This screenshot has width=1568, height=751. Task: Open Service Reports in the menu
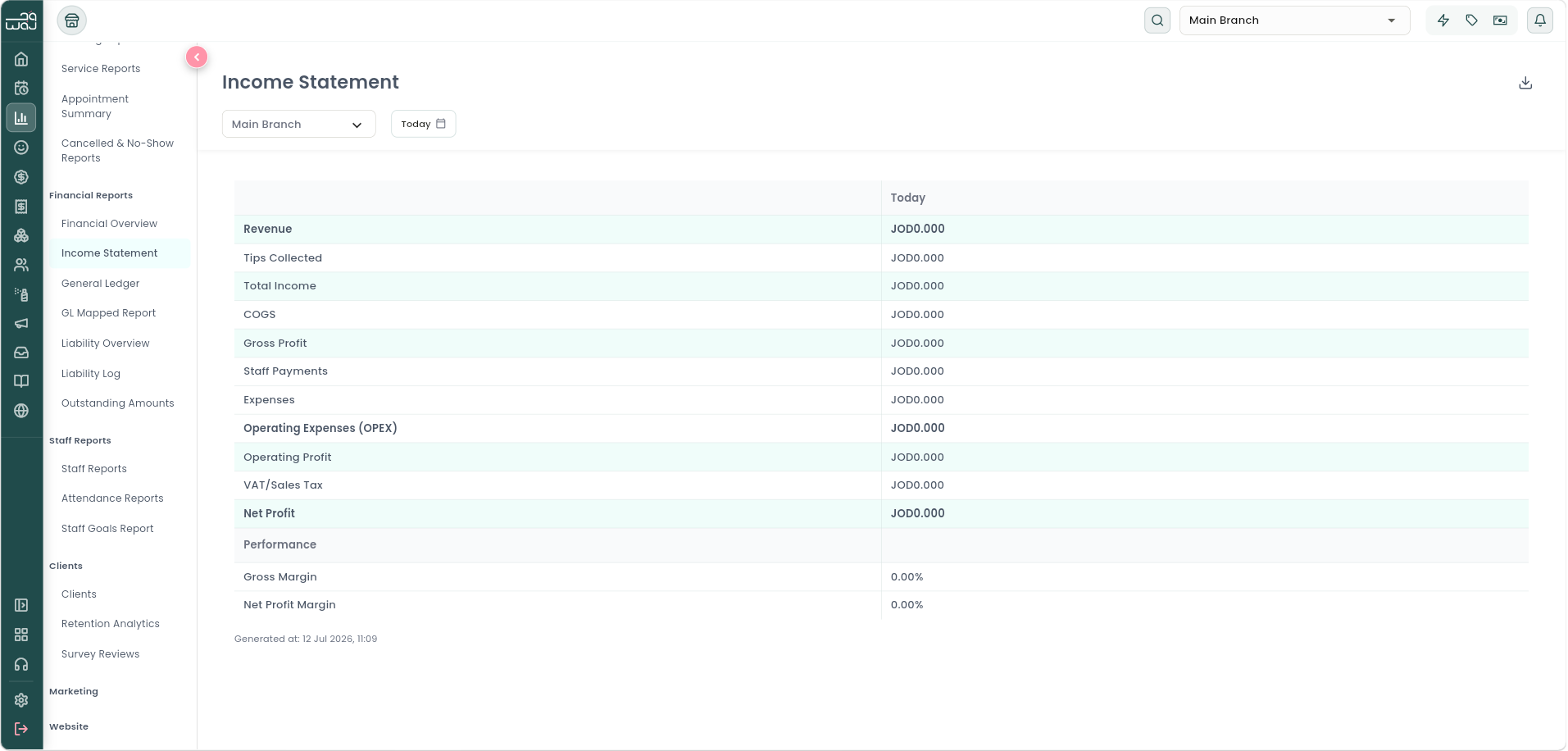click(x=101, y=69)
